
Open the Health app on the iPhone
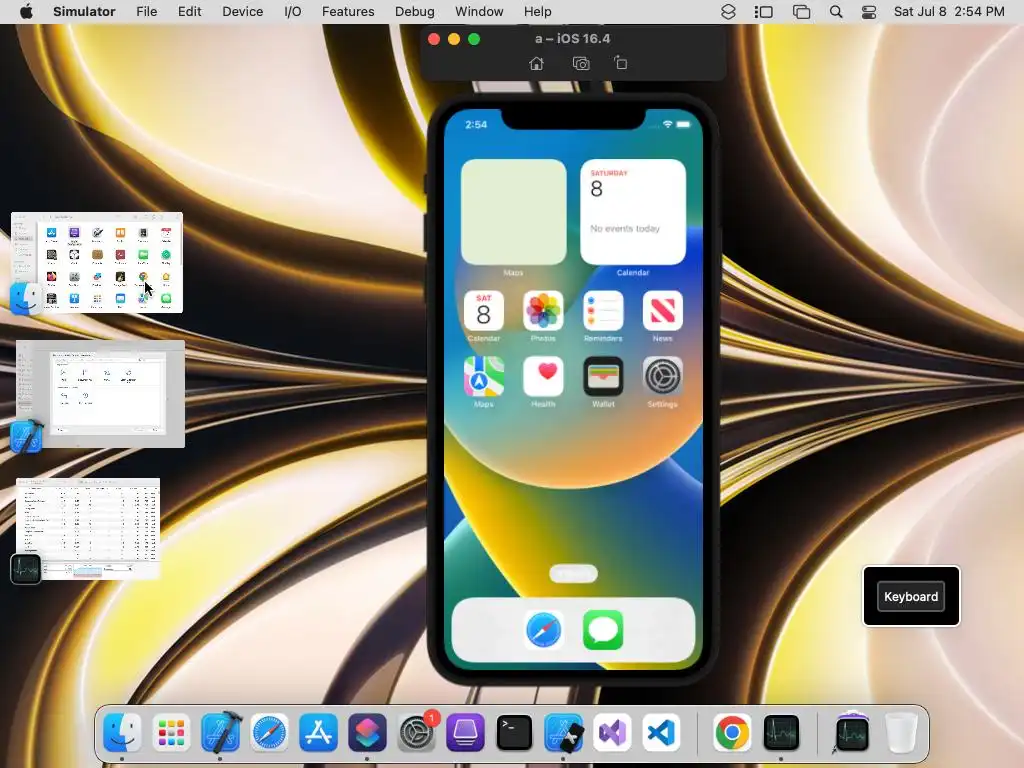coord(543,376)
